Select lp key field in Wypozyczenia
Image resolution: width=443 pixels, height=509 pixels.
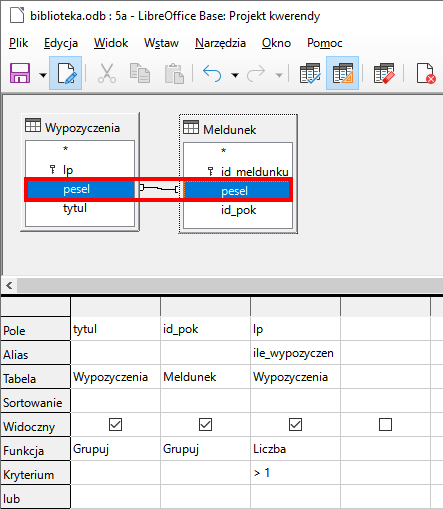(x=80, y=170)
